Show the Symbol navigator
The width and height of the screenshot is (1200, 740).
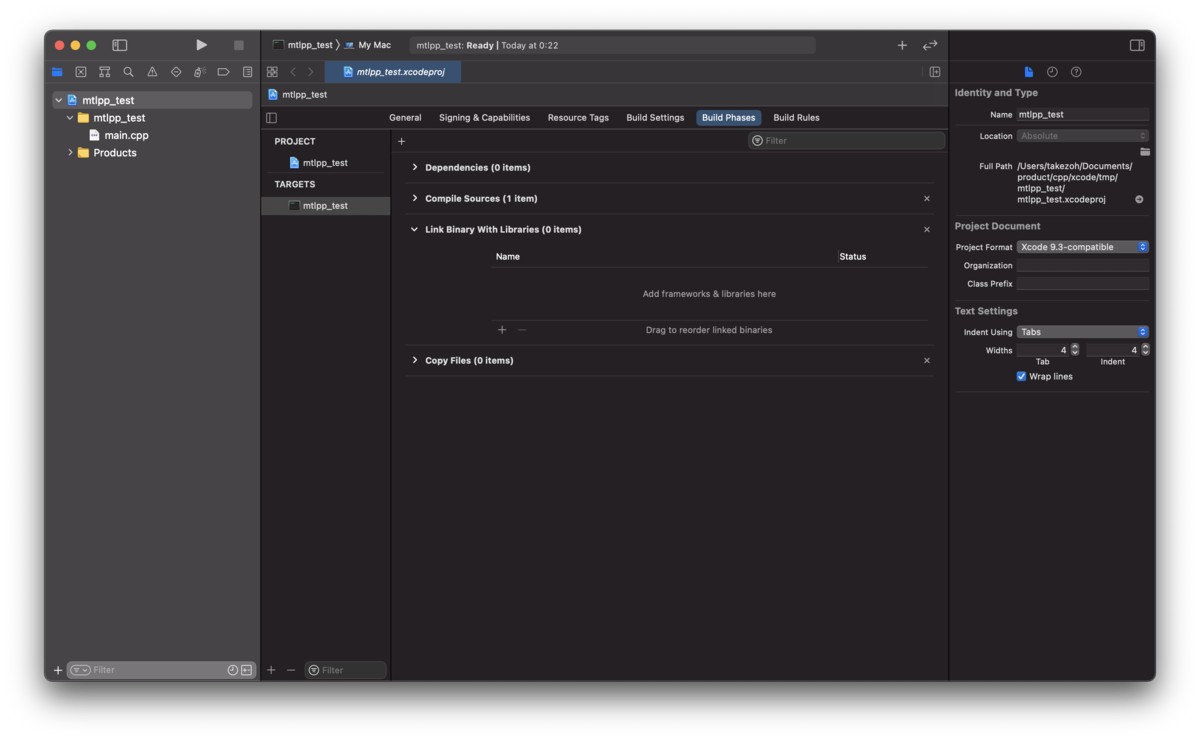point(104,72)
